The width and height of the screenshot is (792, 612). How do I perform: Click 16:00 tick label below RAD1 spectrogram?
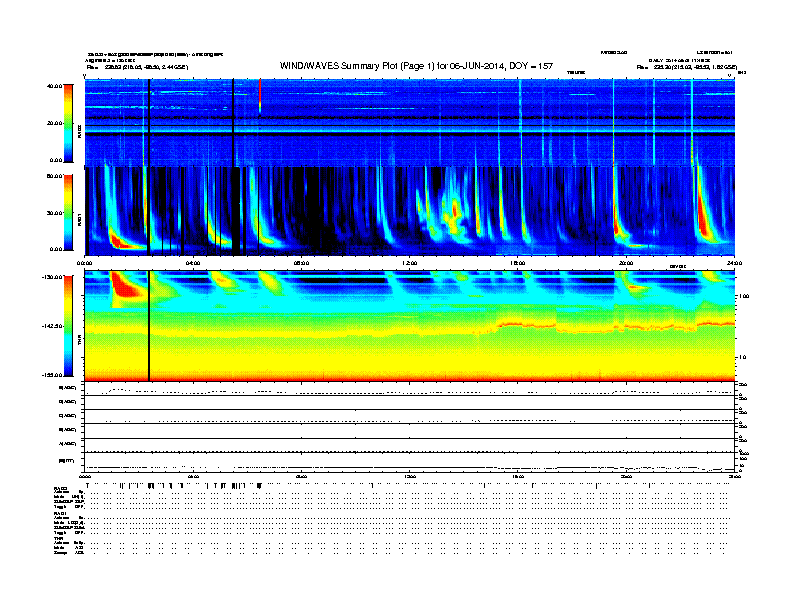pyautogui.click(x=518, y=263)
